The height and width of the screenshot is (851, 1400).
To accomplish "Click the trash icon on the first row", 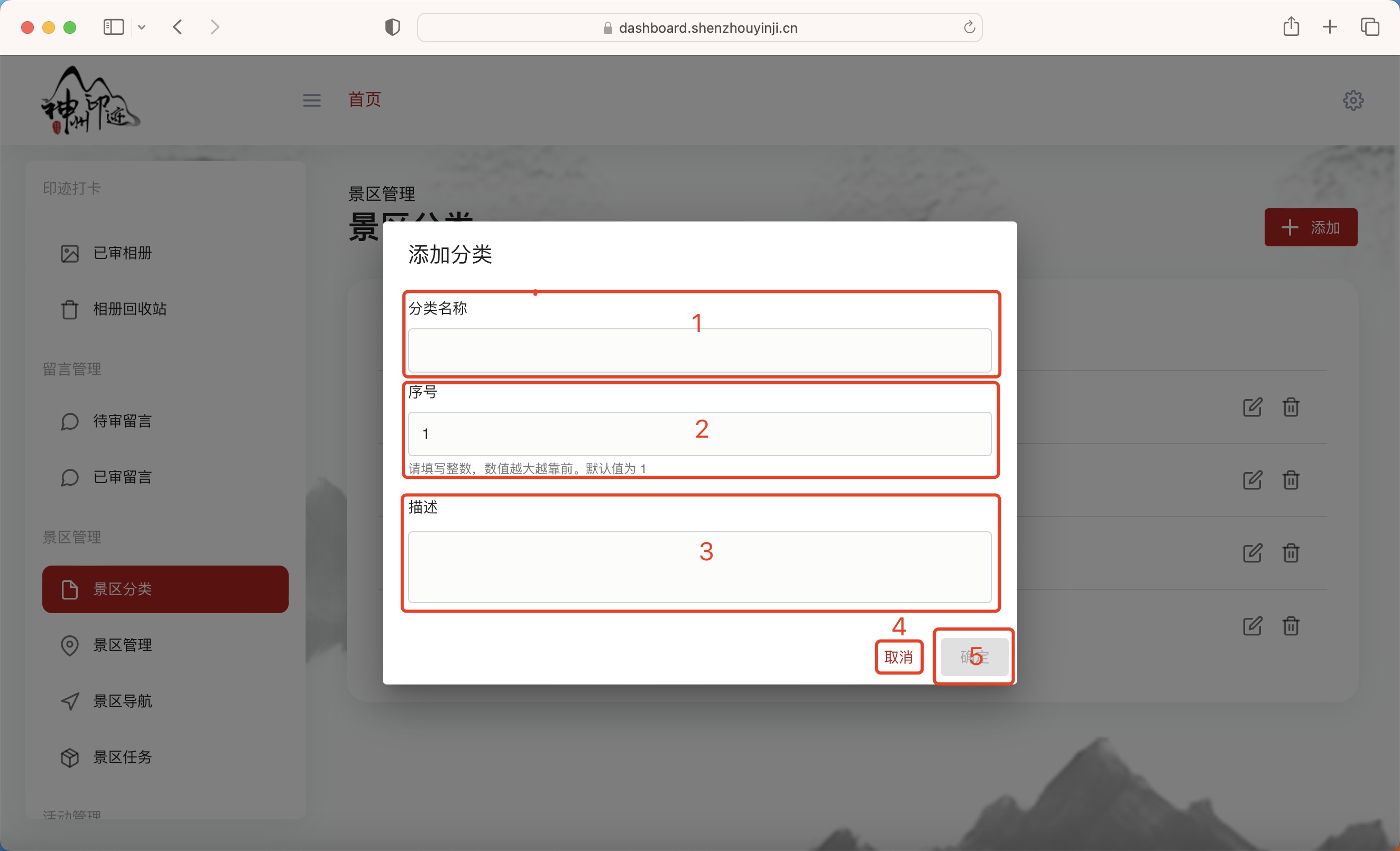I will (x=1291, y=407).
